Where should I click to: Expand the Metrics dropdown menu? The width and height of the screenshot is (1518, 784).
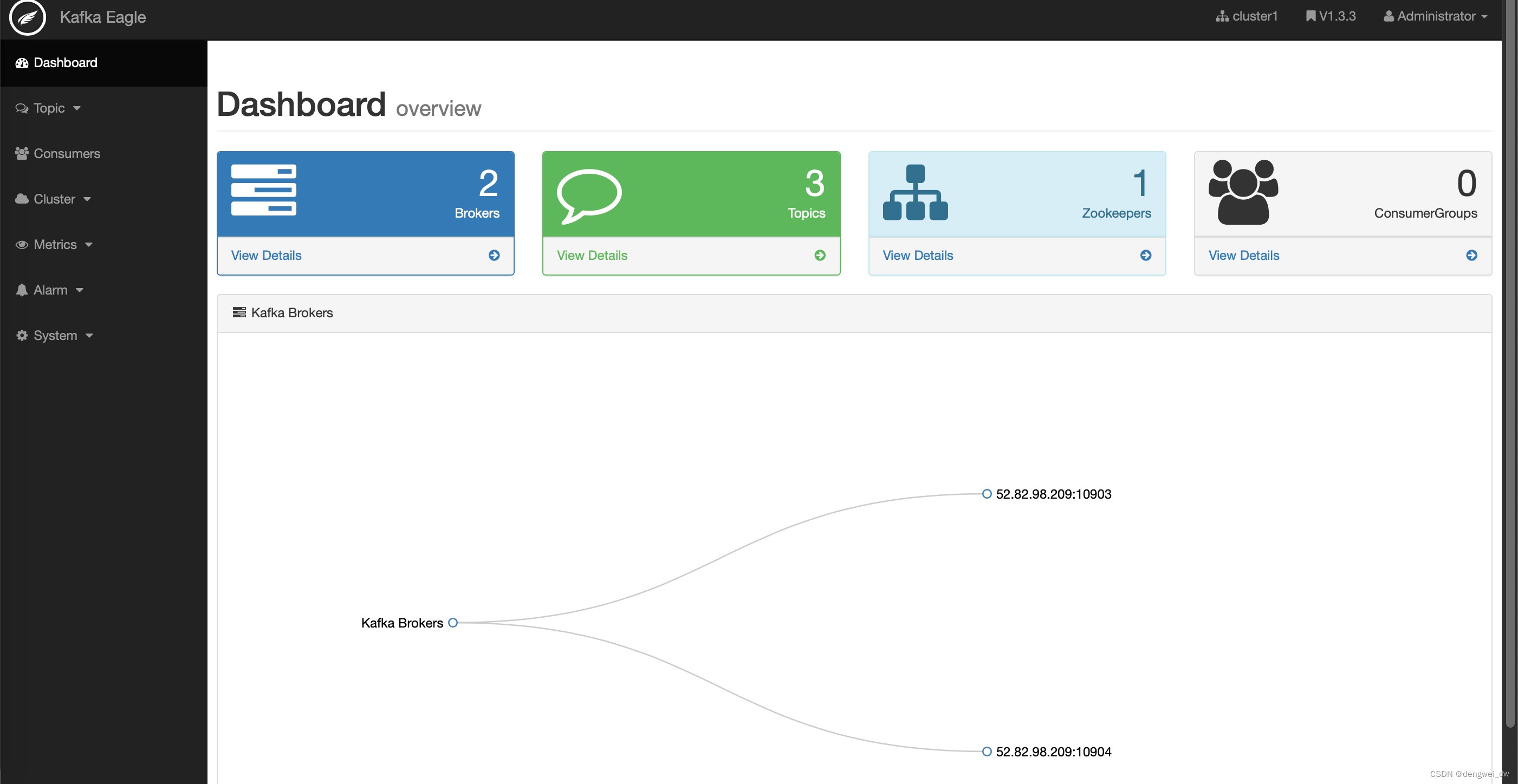55,244
